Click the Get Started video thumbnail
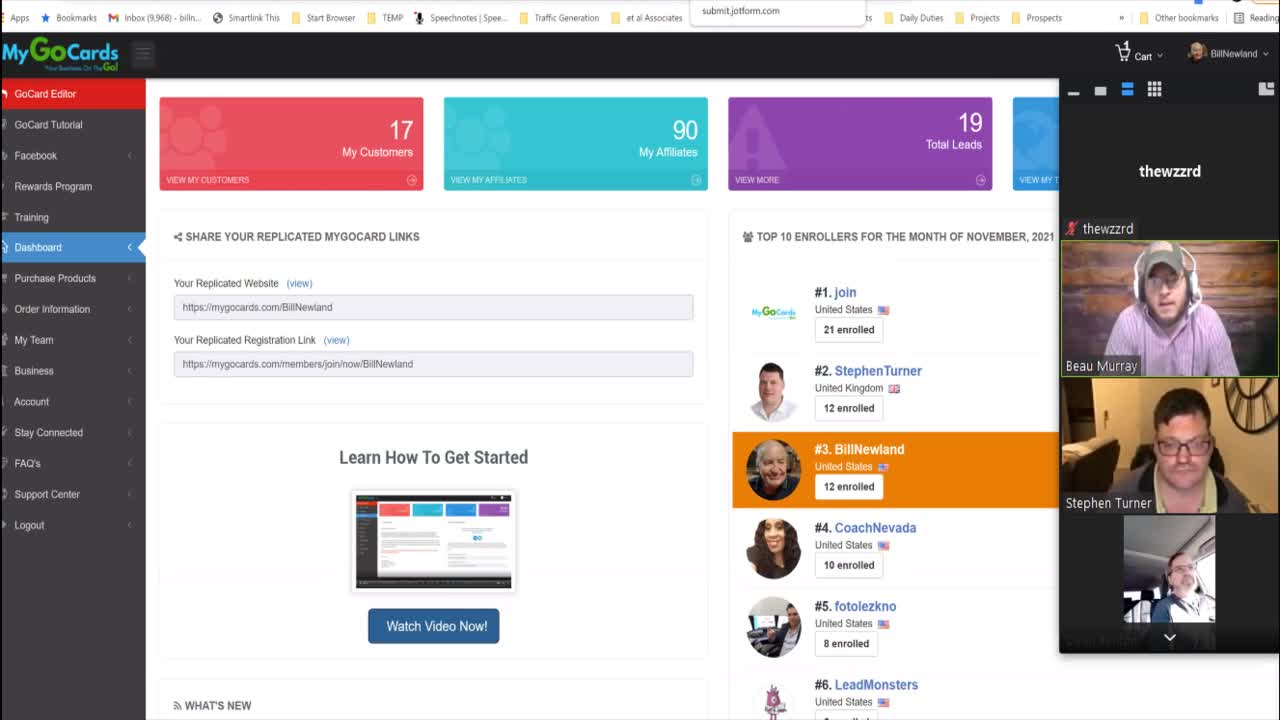 [x=433, y=541]
